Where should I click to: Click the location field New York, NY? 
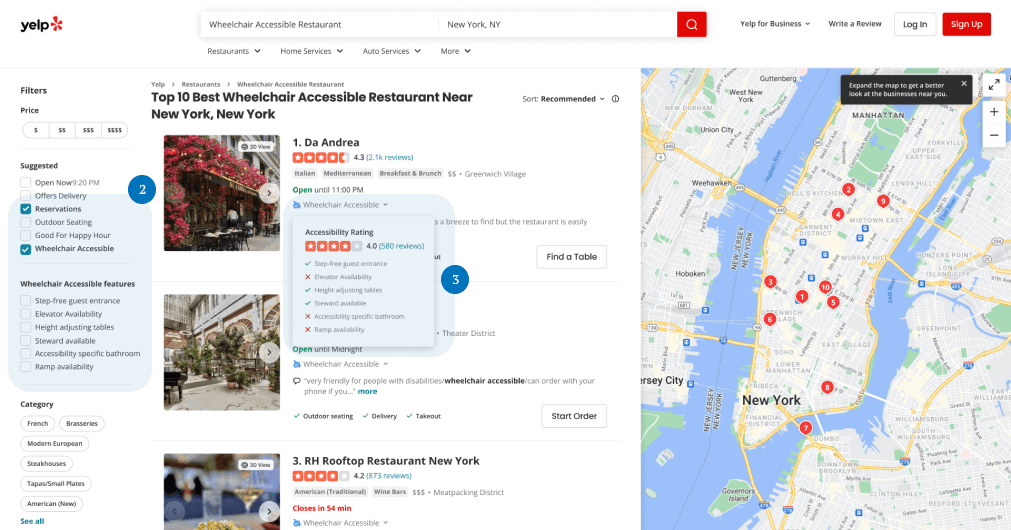[x=558, y=25]
